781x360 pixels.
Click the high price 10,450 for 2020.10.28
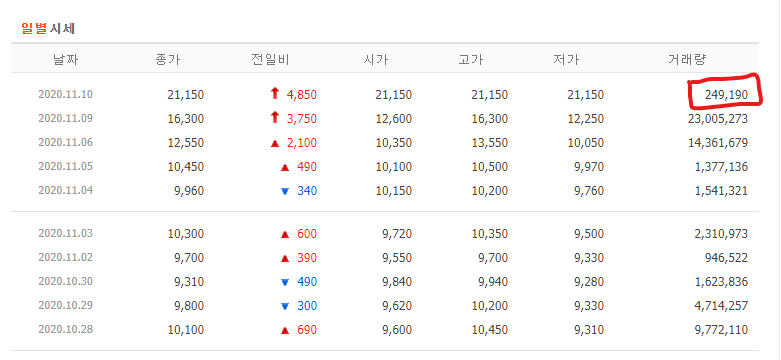click(490, 329)
